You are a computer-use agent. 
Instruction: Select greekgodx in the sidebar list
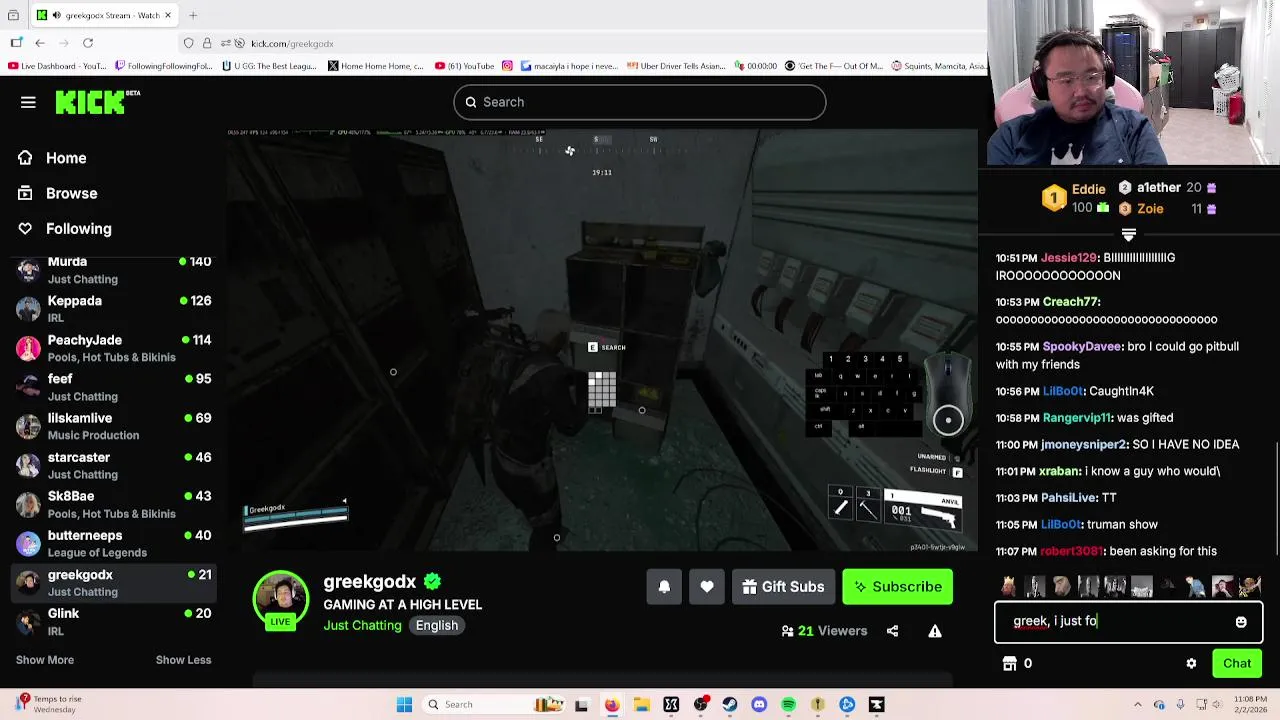[114, 583]
